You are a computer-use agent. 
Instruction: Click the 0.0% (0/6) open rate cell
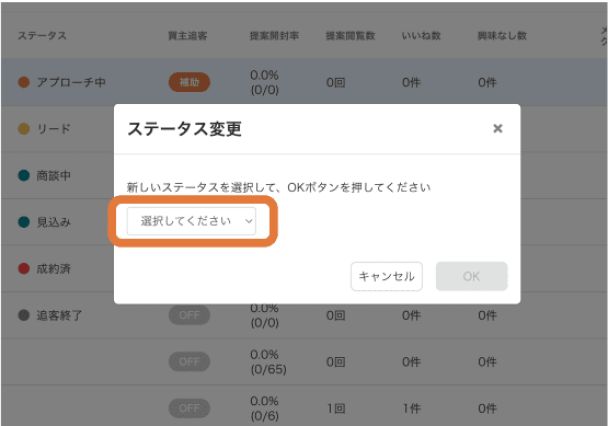tap(264, 409)
